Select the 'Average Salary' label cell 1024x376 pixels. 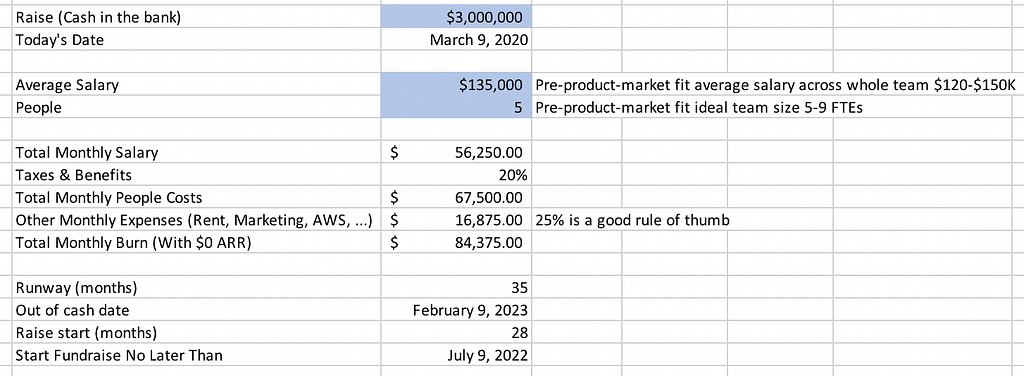[197, 85]
